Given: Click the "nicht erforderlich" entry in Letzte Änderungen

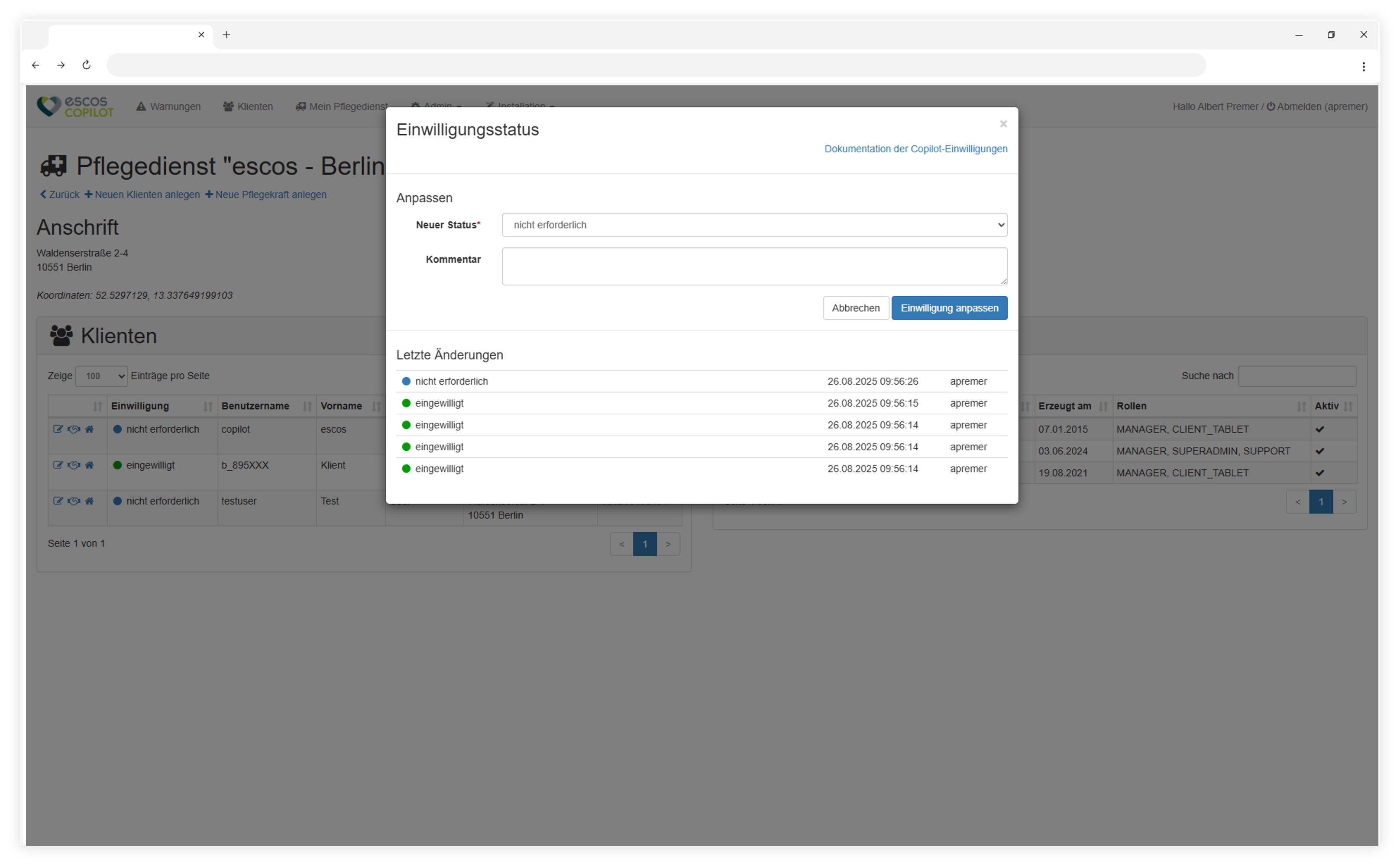Looking at the screenshot, I should [451, 382].
